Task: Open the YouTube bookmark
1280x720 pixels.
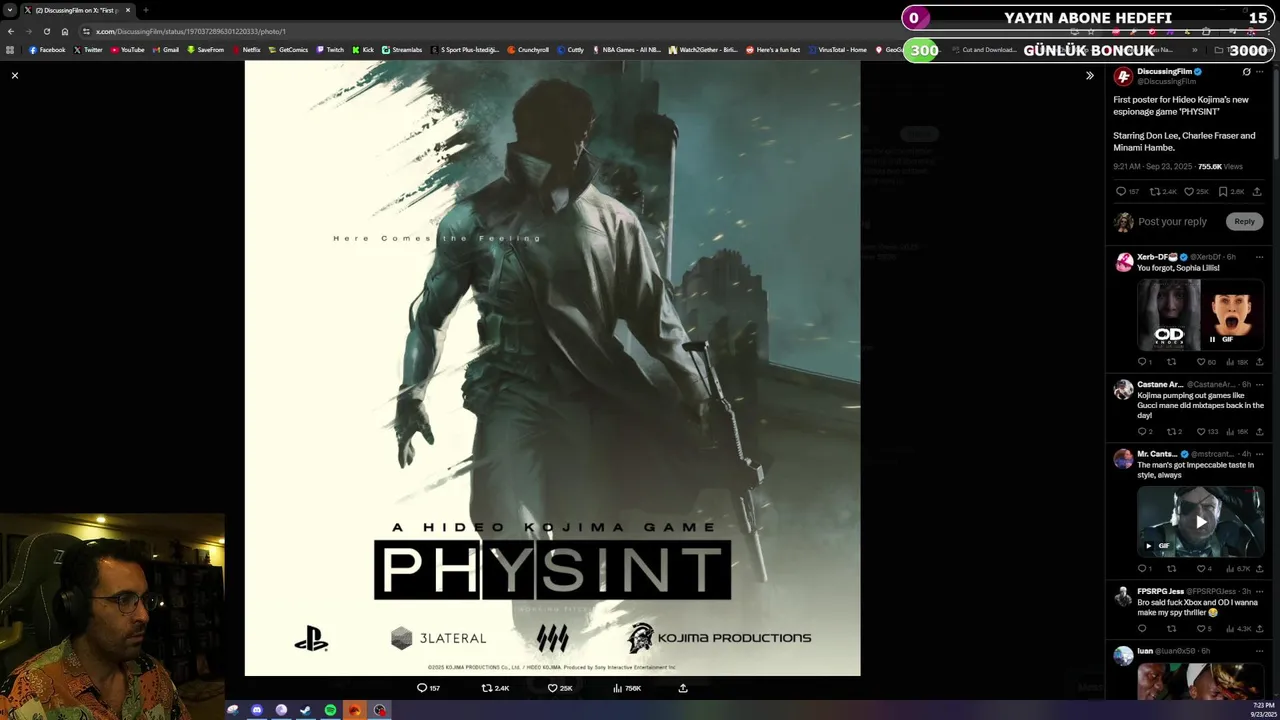Action: pos(127,49)
